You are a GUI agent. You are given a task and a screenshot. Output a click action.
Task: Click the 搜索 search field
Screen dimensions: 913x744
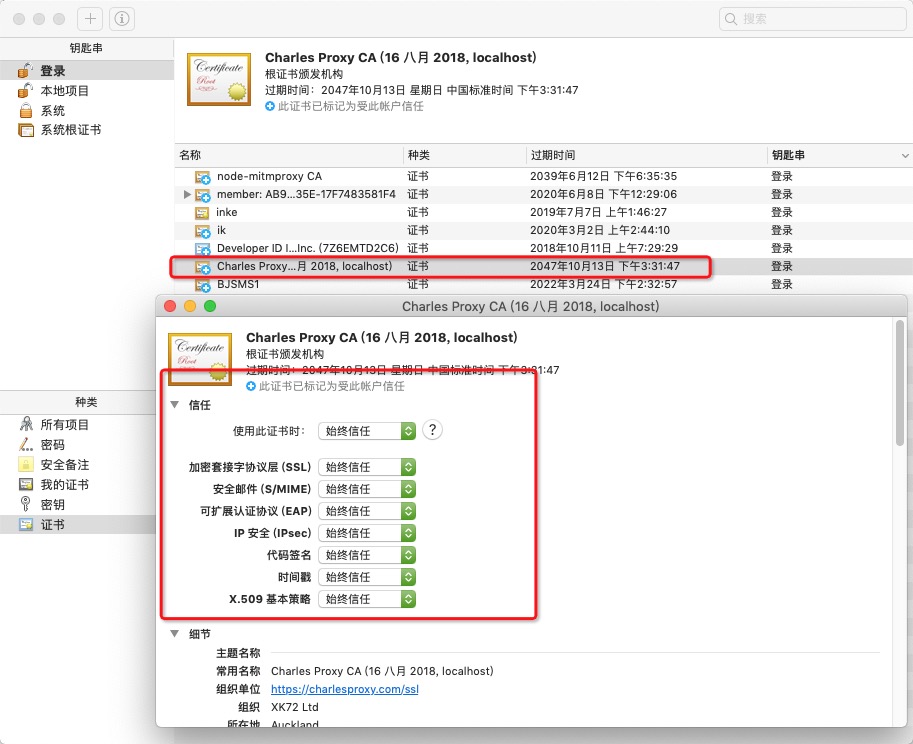(x=813, y=19)
